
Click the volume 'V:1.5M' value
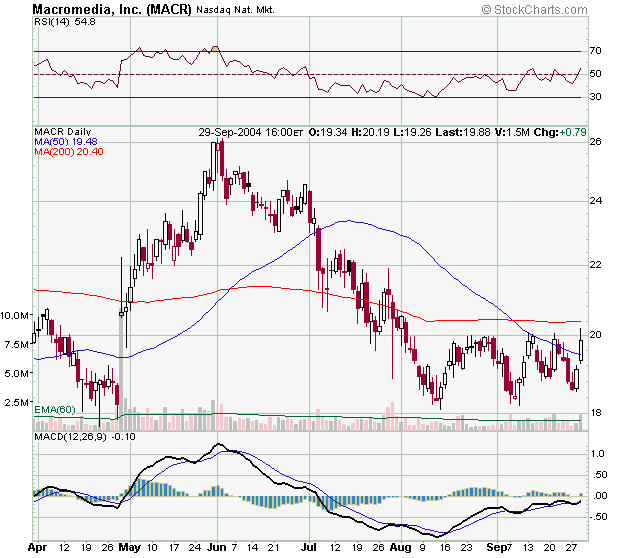coord(512,132)
